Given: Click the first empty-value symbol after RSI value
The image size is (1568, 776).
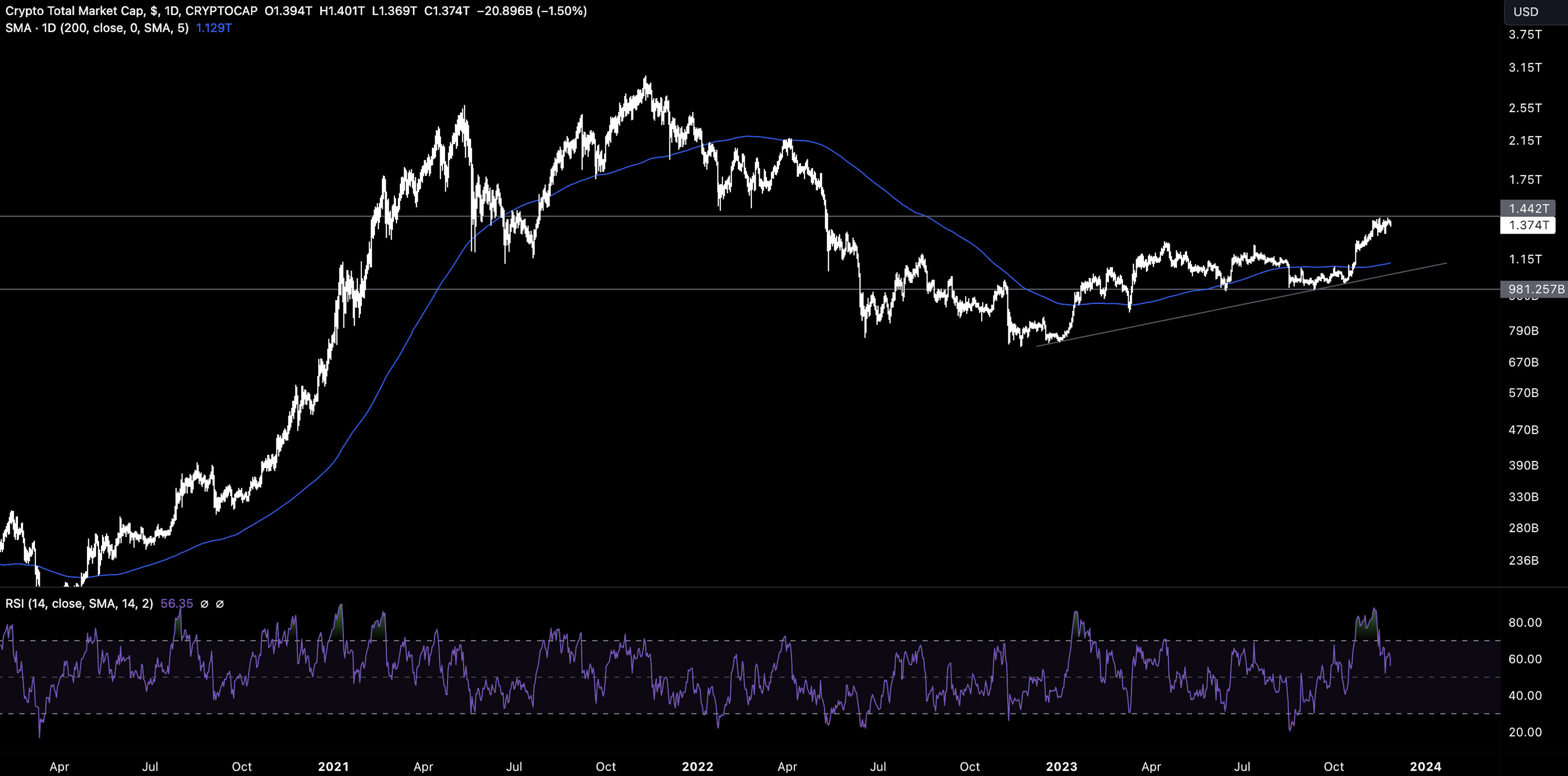Looking at the screenshot, I should (x=205, y=604).
